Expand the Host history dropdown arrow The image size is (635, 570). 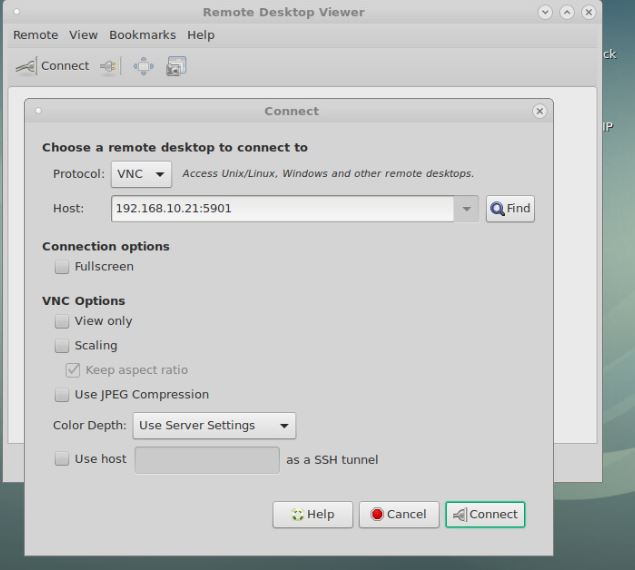coord(466,209)
